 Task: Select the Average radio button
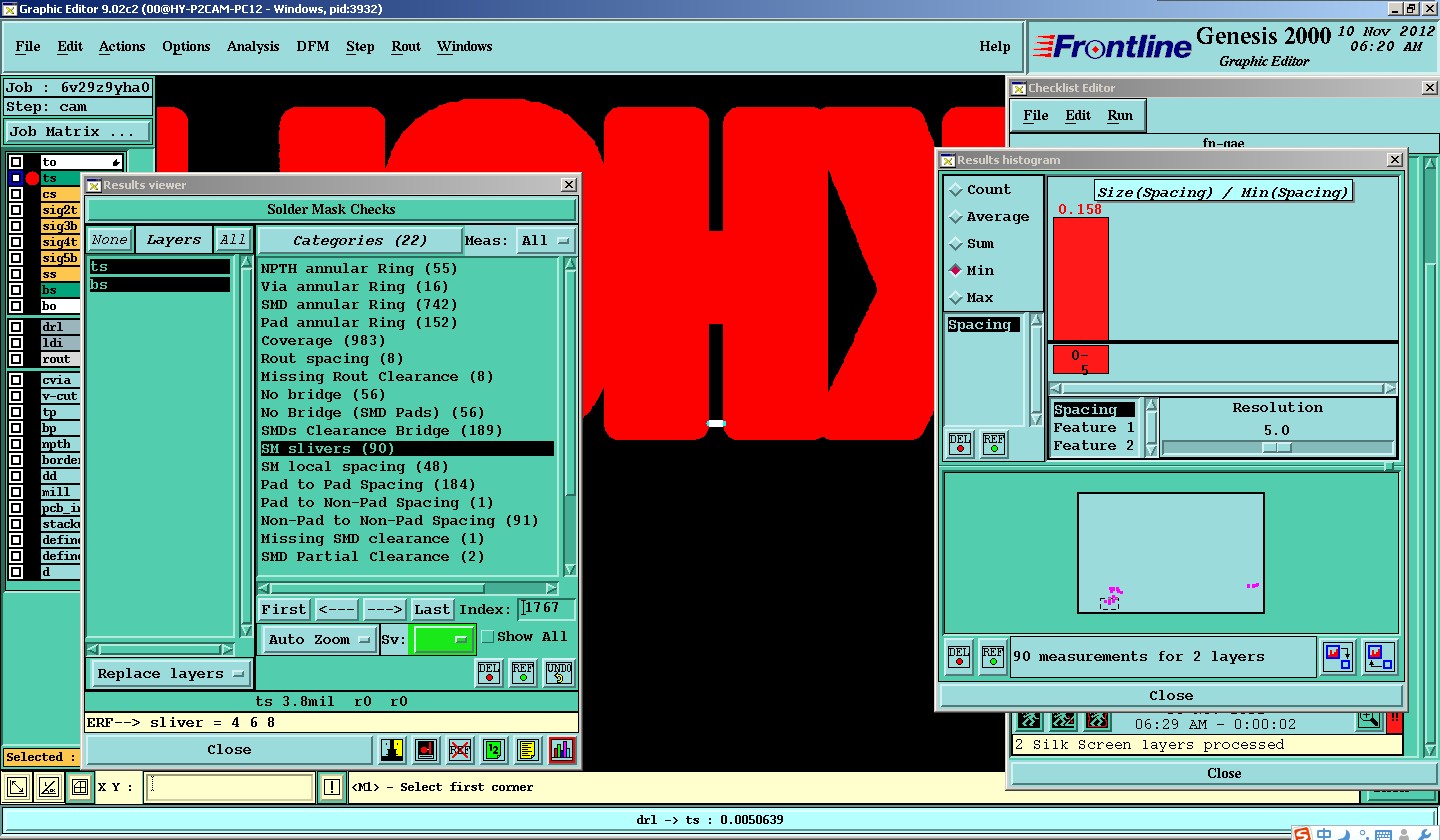click(x=956, y=216)
